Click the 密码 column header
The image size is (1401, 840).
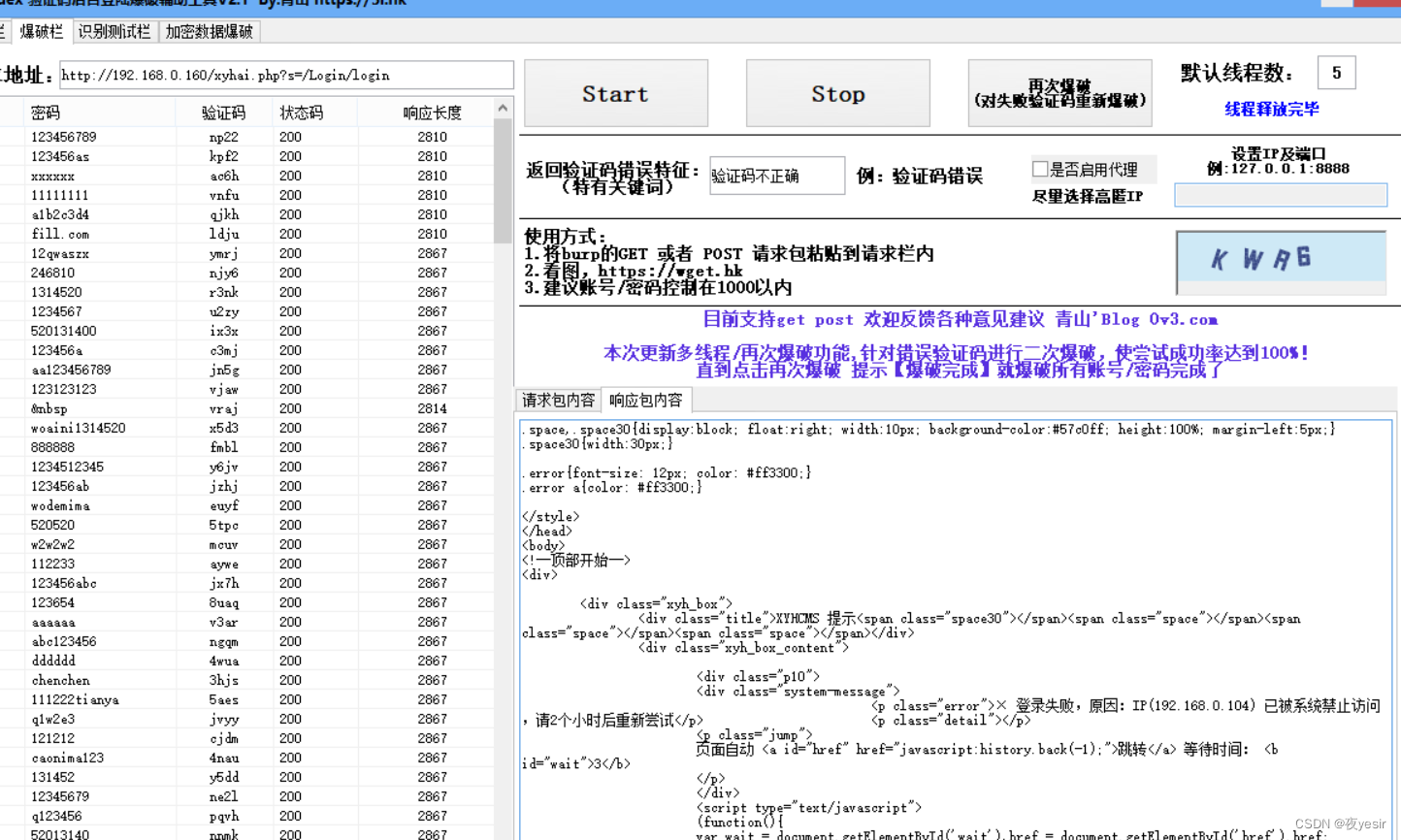(46, 113)
